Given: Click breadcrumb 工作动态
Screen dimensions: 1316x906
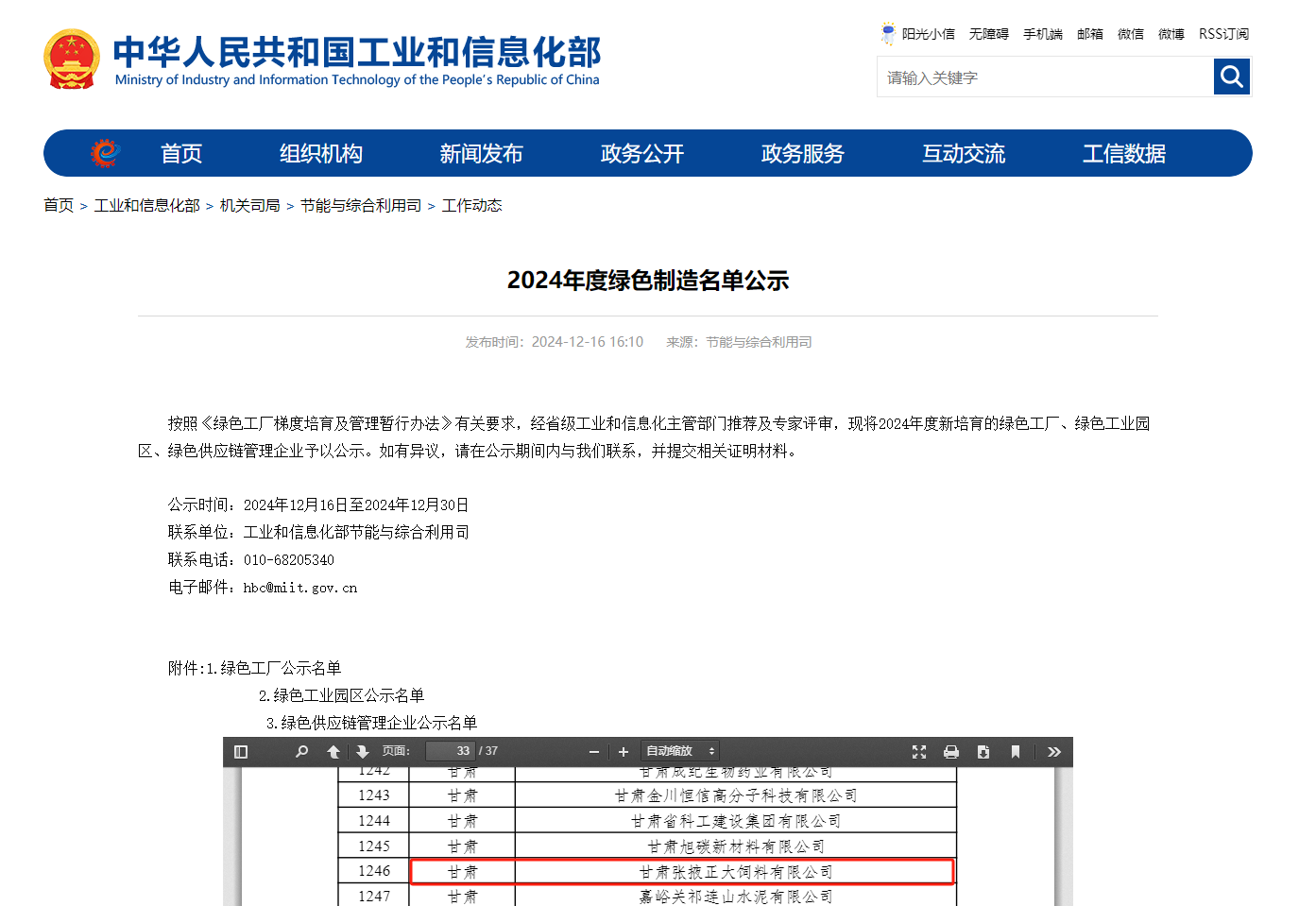Looking at the screenshot, I should pos(472,205).
